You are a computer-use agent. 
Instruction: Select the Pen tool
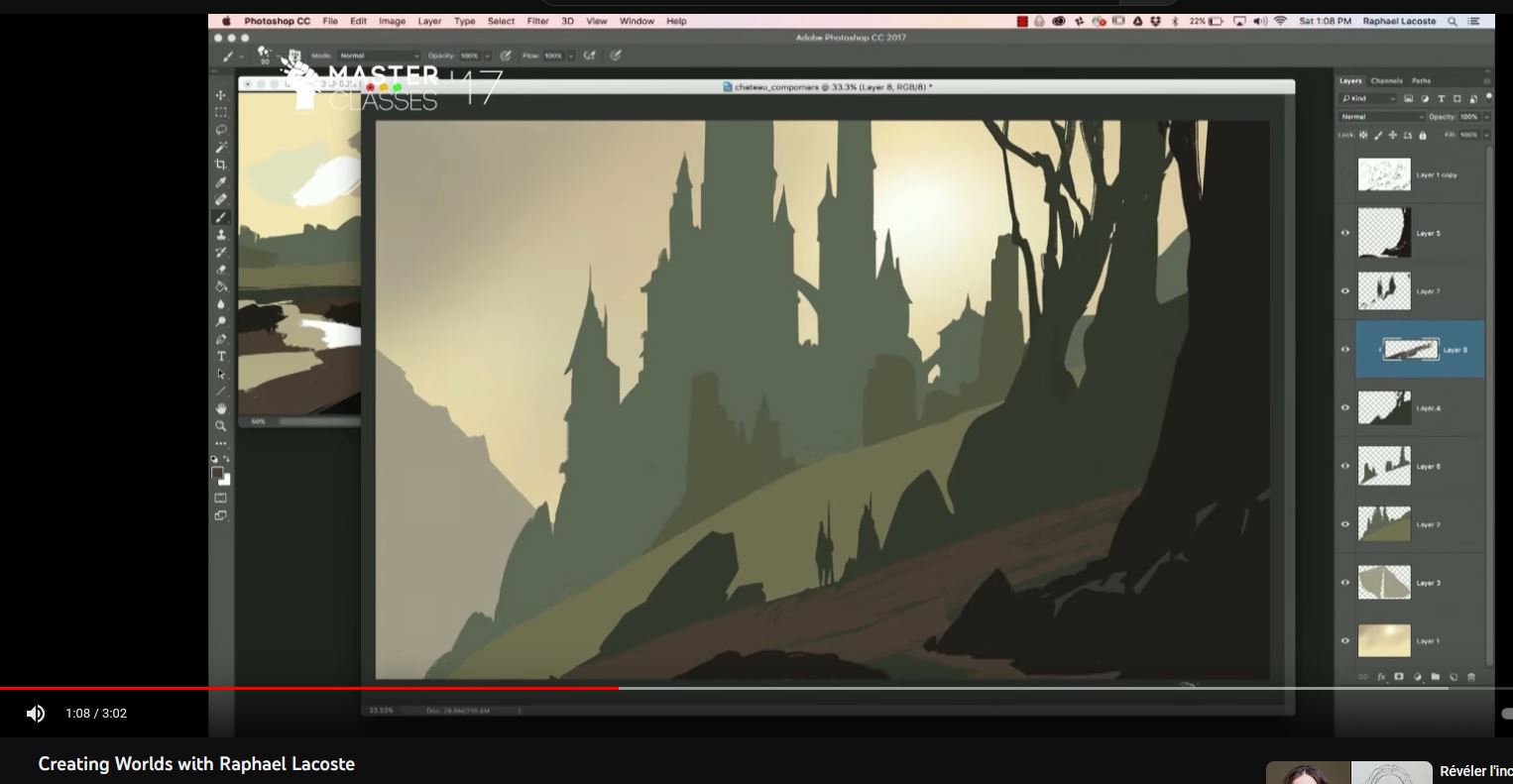pos(221,339)
